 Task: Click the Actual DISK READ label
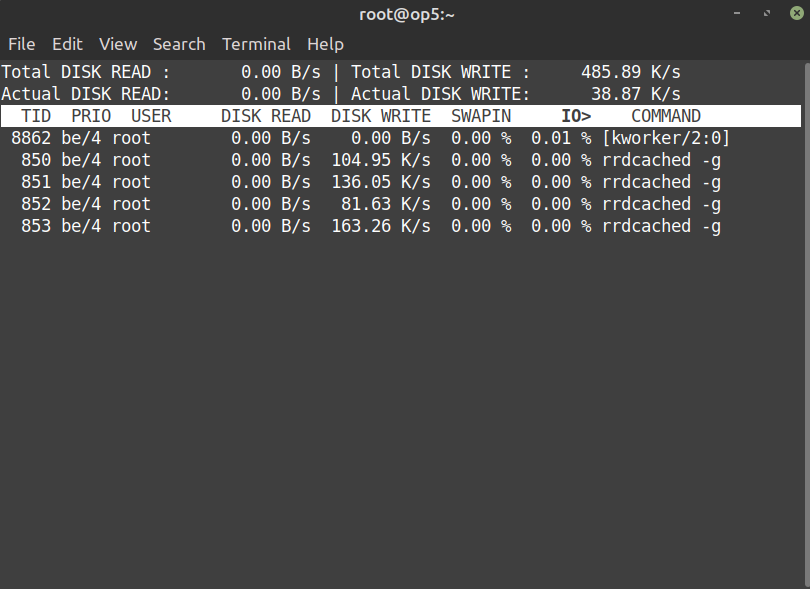coord(86,94)
